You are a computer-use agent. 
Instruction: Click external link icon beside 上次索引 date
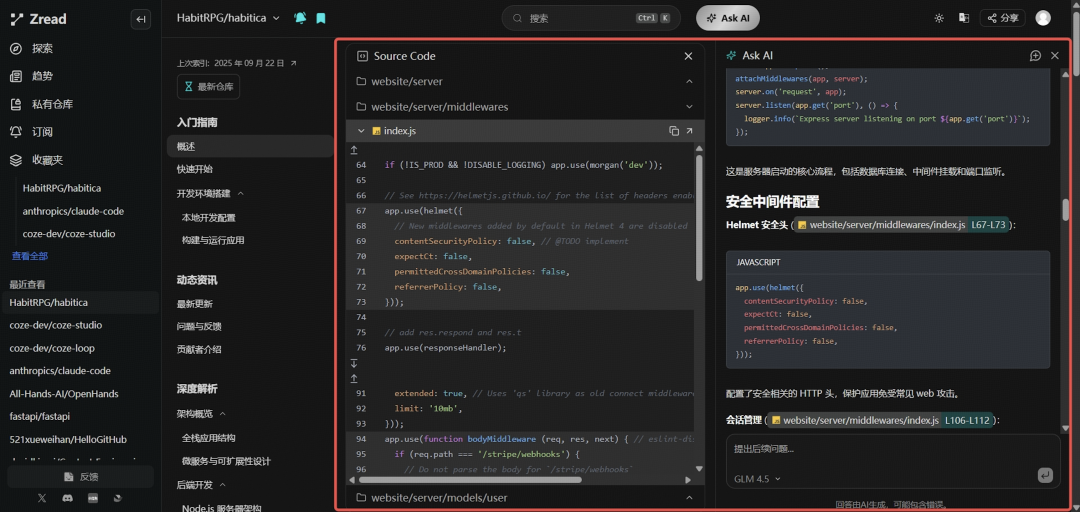293,63
